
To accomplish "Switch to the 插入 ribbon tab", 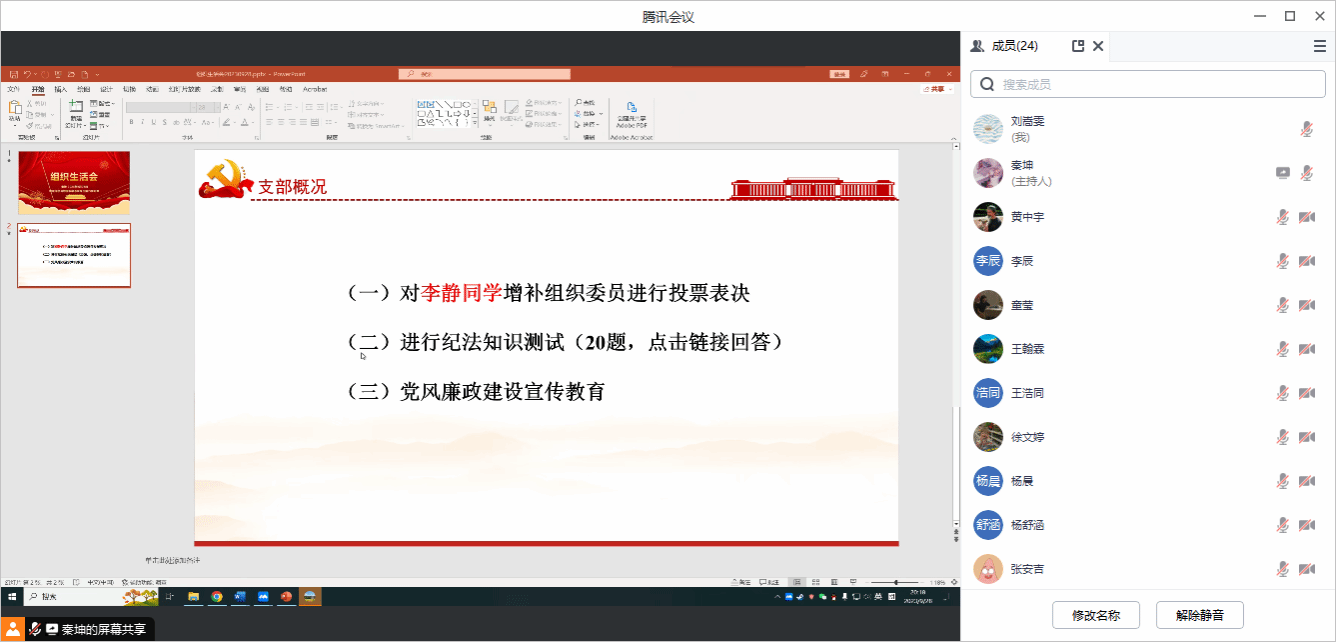I will [x=61, y=89].
